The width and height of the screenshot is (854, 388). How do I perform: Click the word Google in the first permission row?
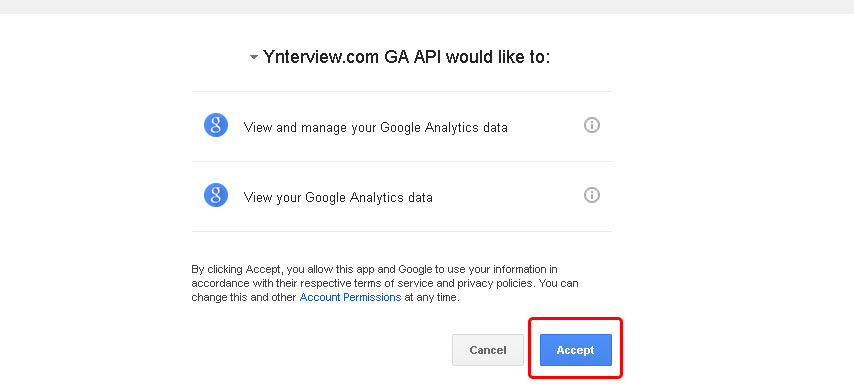[399, 128]
